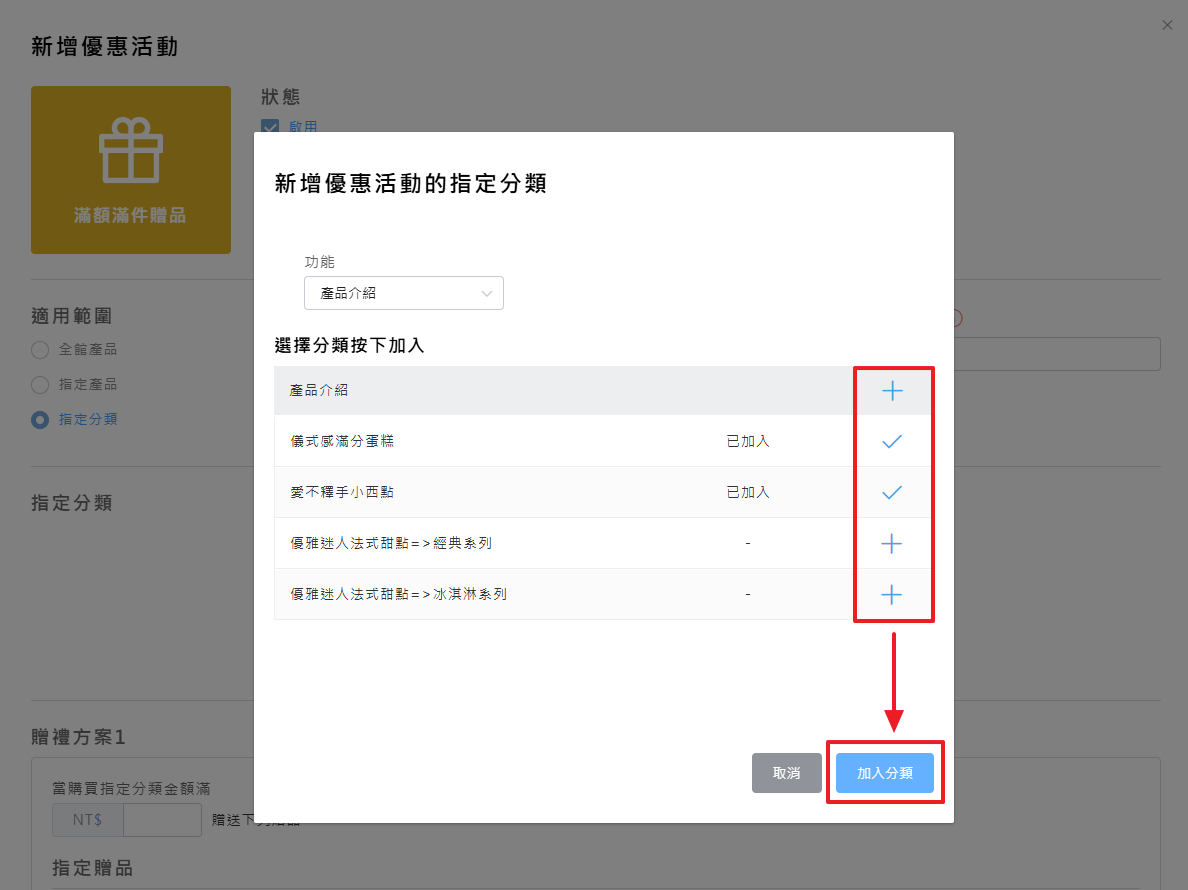The image size is (1188, 890).
Task: Open the 功能 dropdown showing 產品介紹
Action: (x=403, y=293)
